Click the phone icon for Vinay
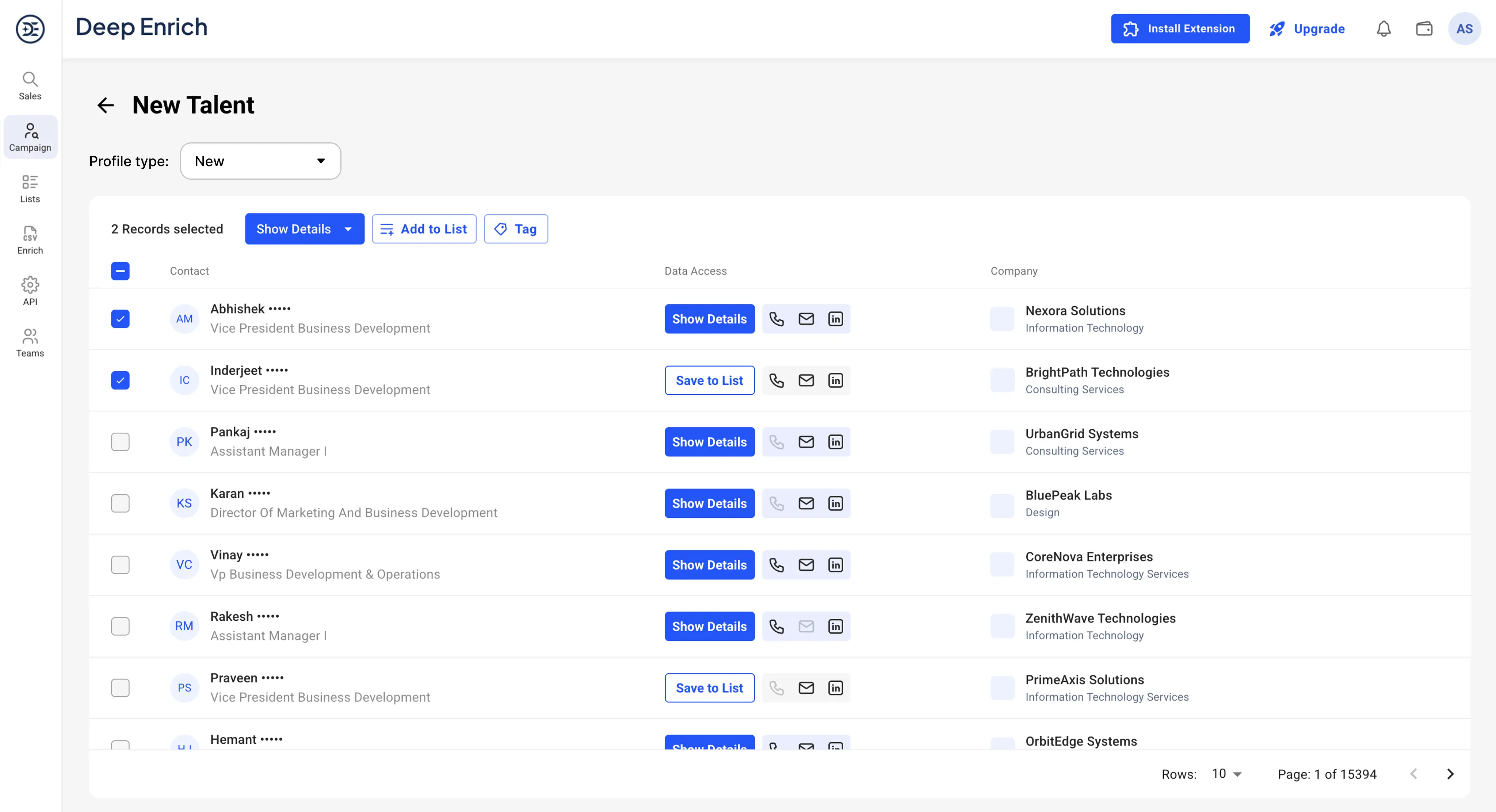Image resolution: width=1496 pixels, height=812 pixels. click(776, 565)
